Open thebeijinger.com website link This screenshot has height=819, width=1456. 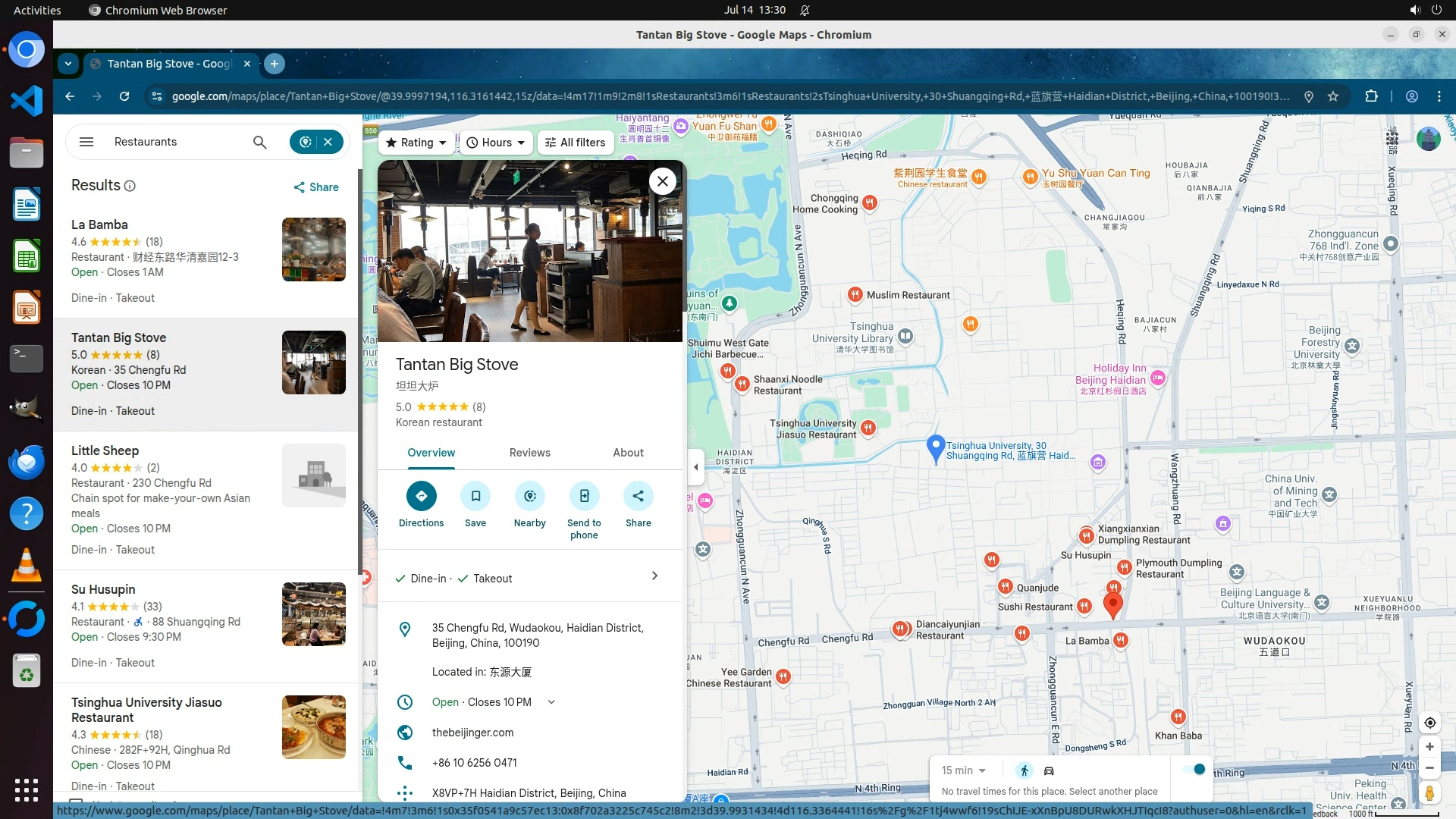tap(472, 733)
